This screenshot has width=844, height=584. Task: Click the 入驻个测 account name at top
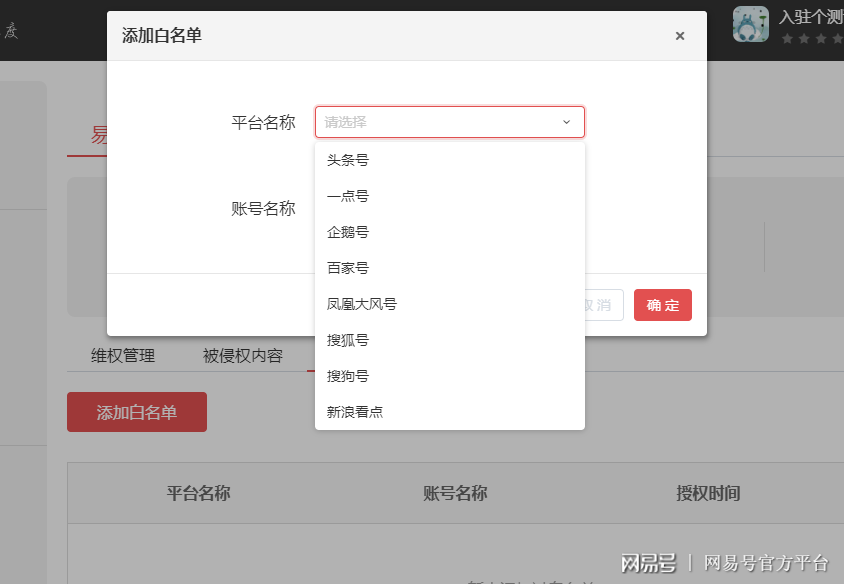811,17
